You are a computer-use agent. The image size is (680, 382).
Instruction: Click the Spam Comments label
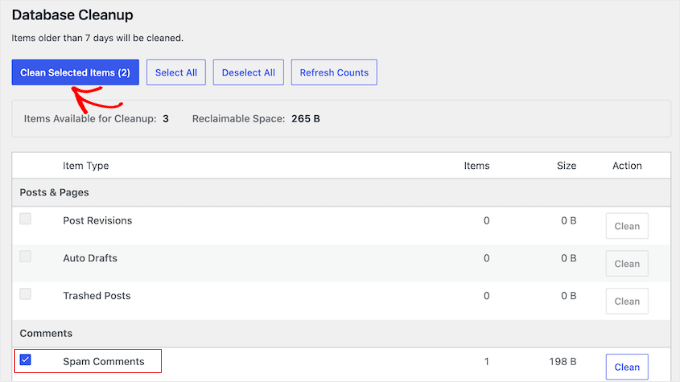[104, 362]
